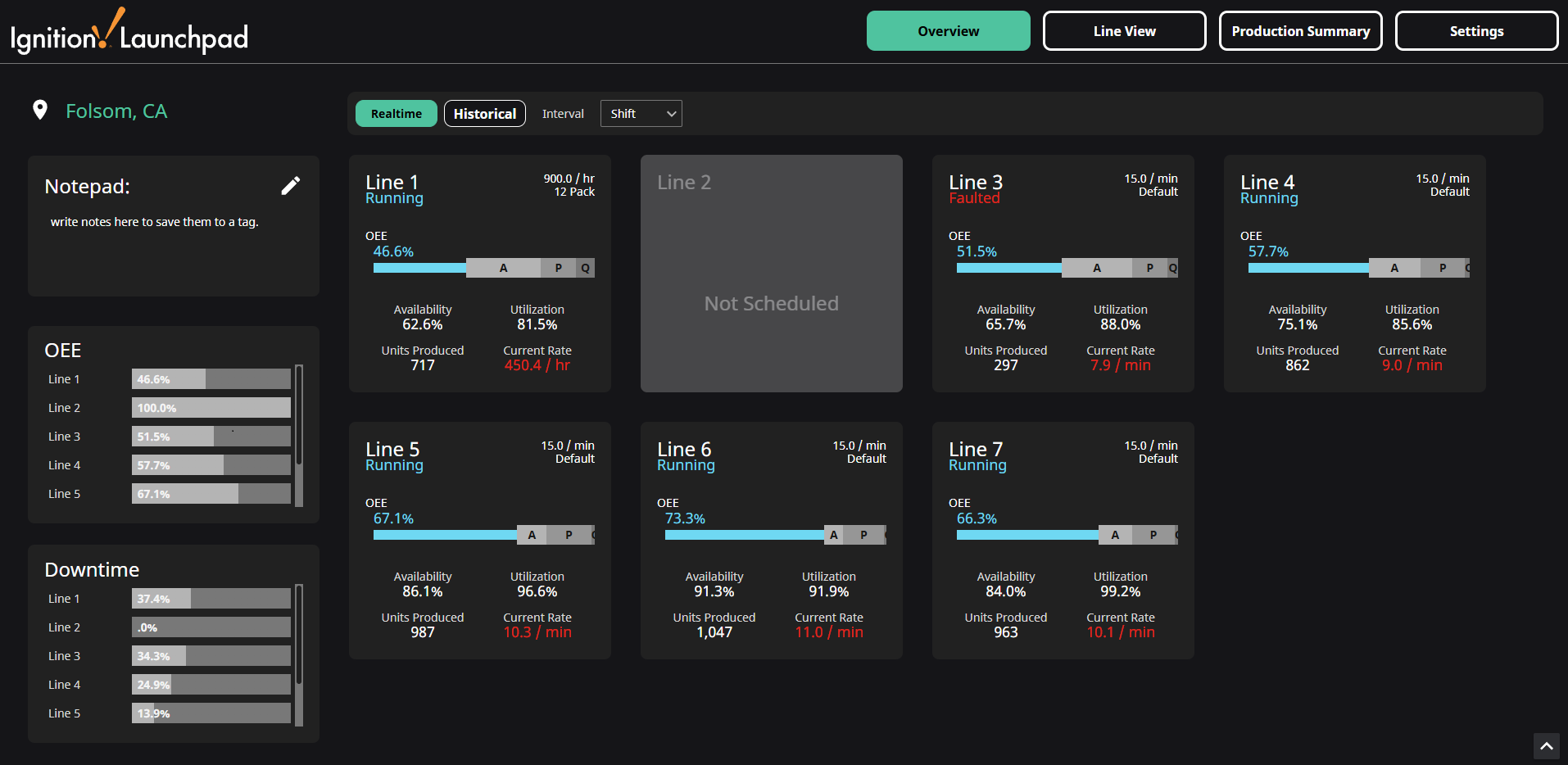
Task: Select the A segment on Line 1 OEE bar
Action: [x=503, y=268]
